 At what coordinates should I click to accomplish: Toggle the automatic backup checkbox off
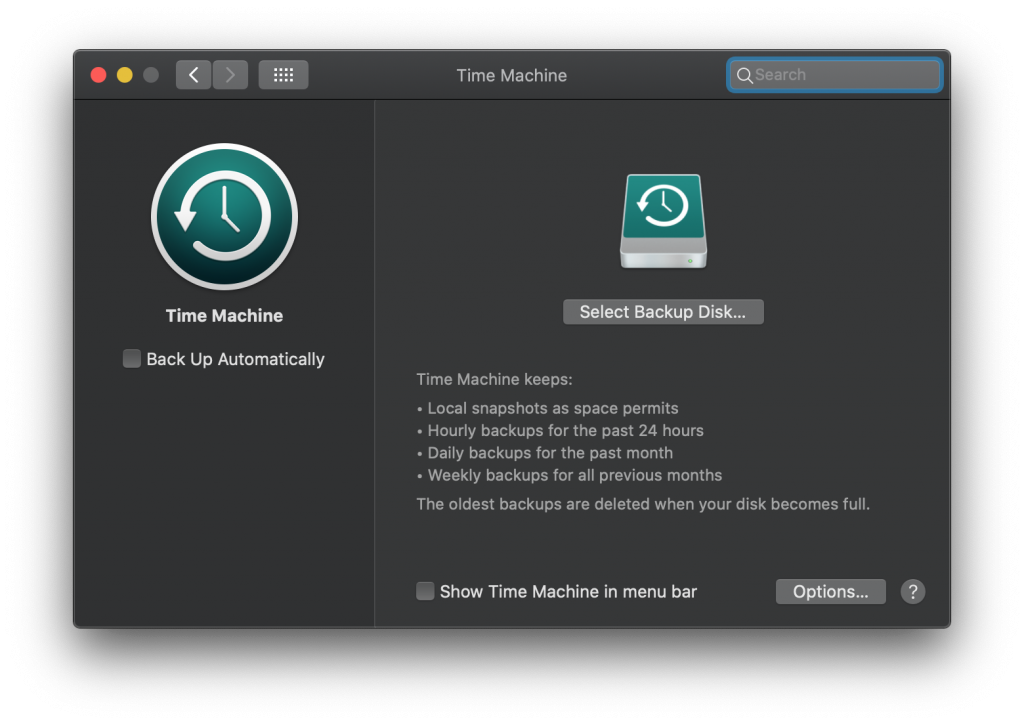tap(131, 358)
